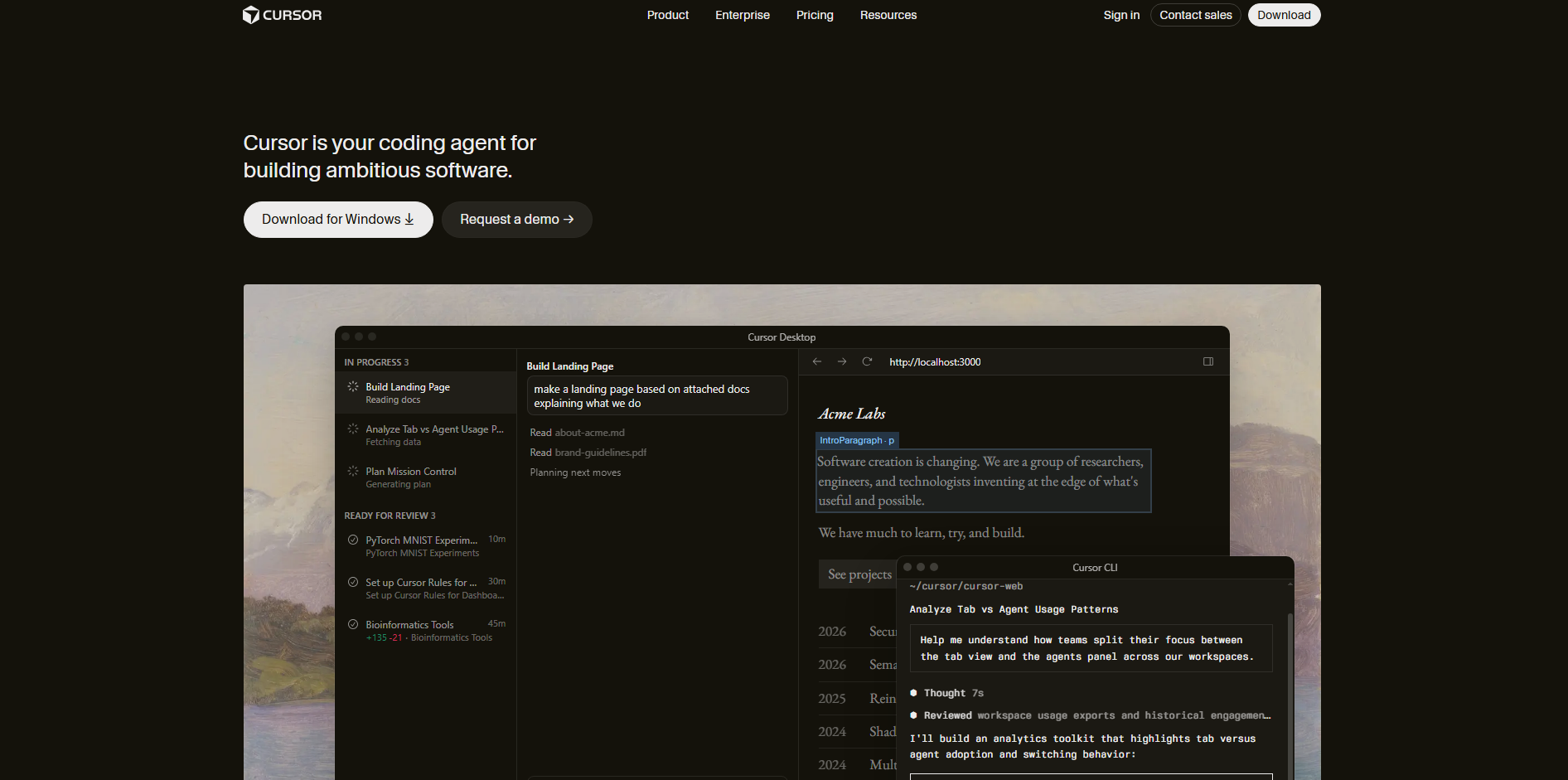
Task: Click the Help me understand prompt box
Action: (x=1091, y=648)
